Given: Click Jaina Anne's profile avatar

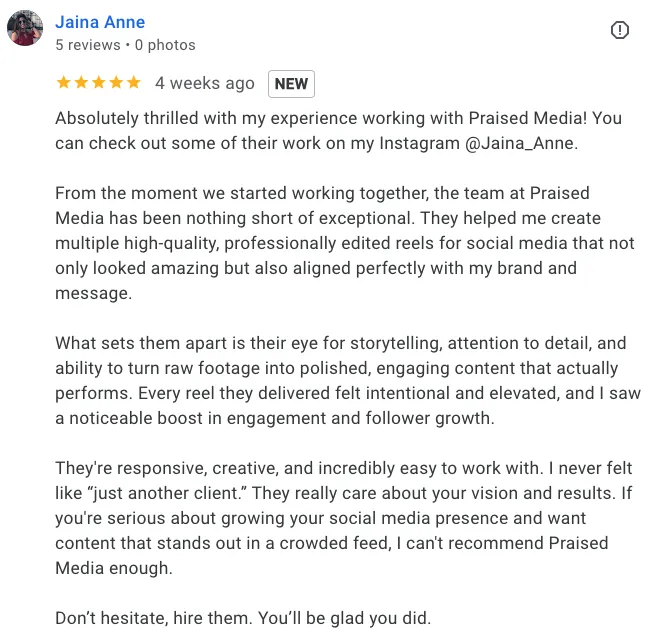Looking at the screenshot, I should pyautogui.click(x=25, y=29).
